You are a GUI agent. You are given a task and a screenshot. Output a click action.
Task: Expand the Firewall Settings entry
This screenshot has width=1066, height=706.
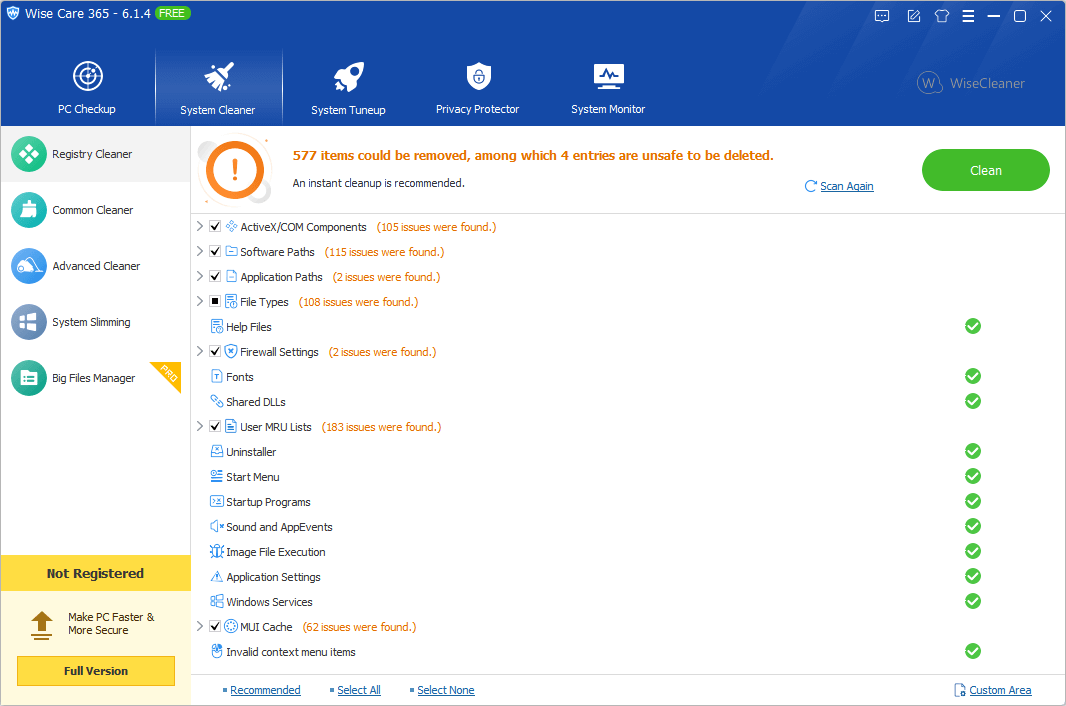click(x=200, y=352)
